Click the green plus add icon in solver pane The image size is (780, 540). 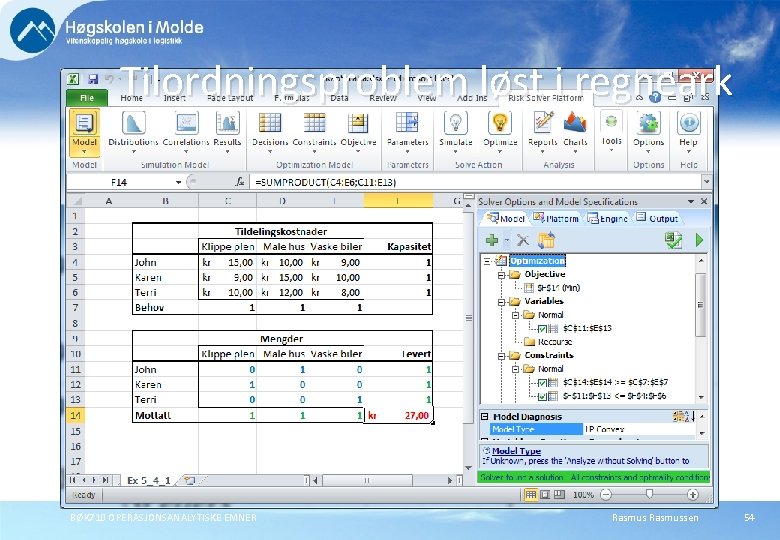click(x=492, y=240)
